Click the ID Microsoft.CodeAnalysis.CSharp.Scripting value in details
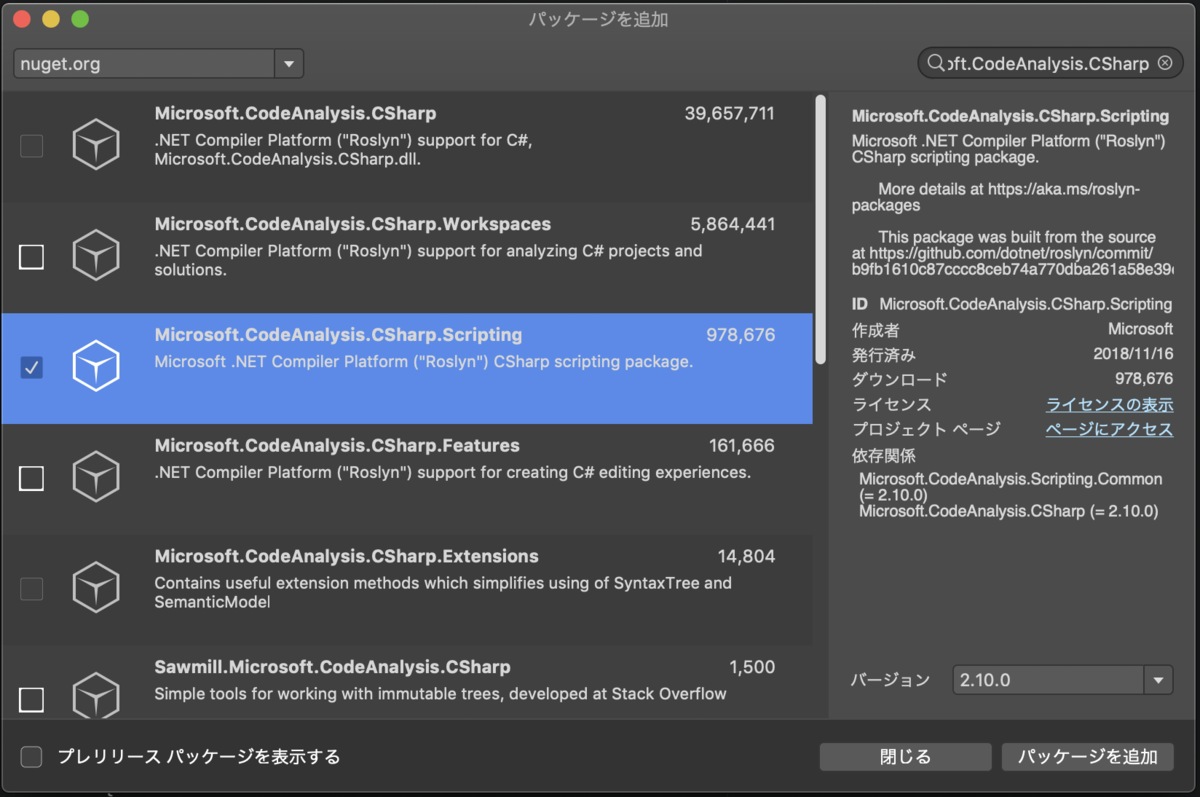This screenshot has width=1200, height=797. coord(1025,304)
